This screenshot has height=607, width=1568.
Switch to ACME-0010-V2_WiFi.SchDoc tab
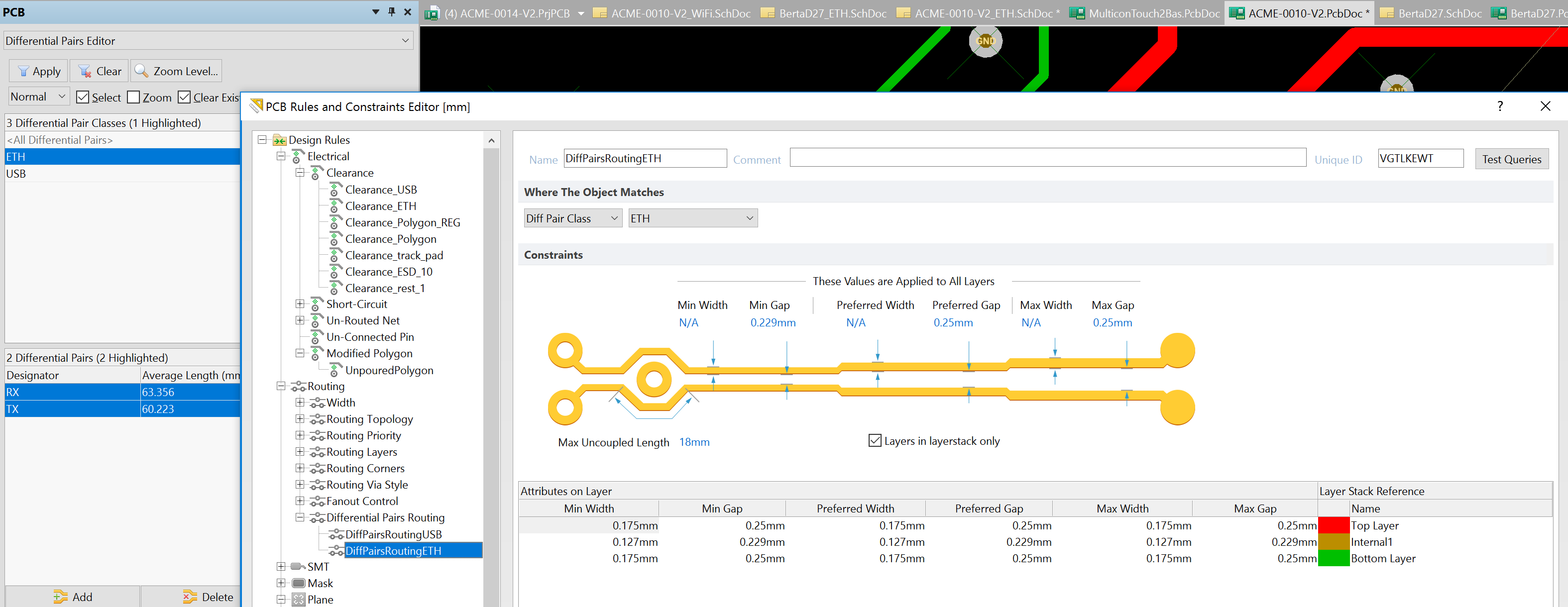(672, 13)
